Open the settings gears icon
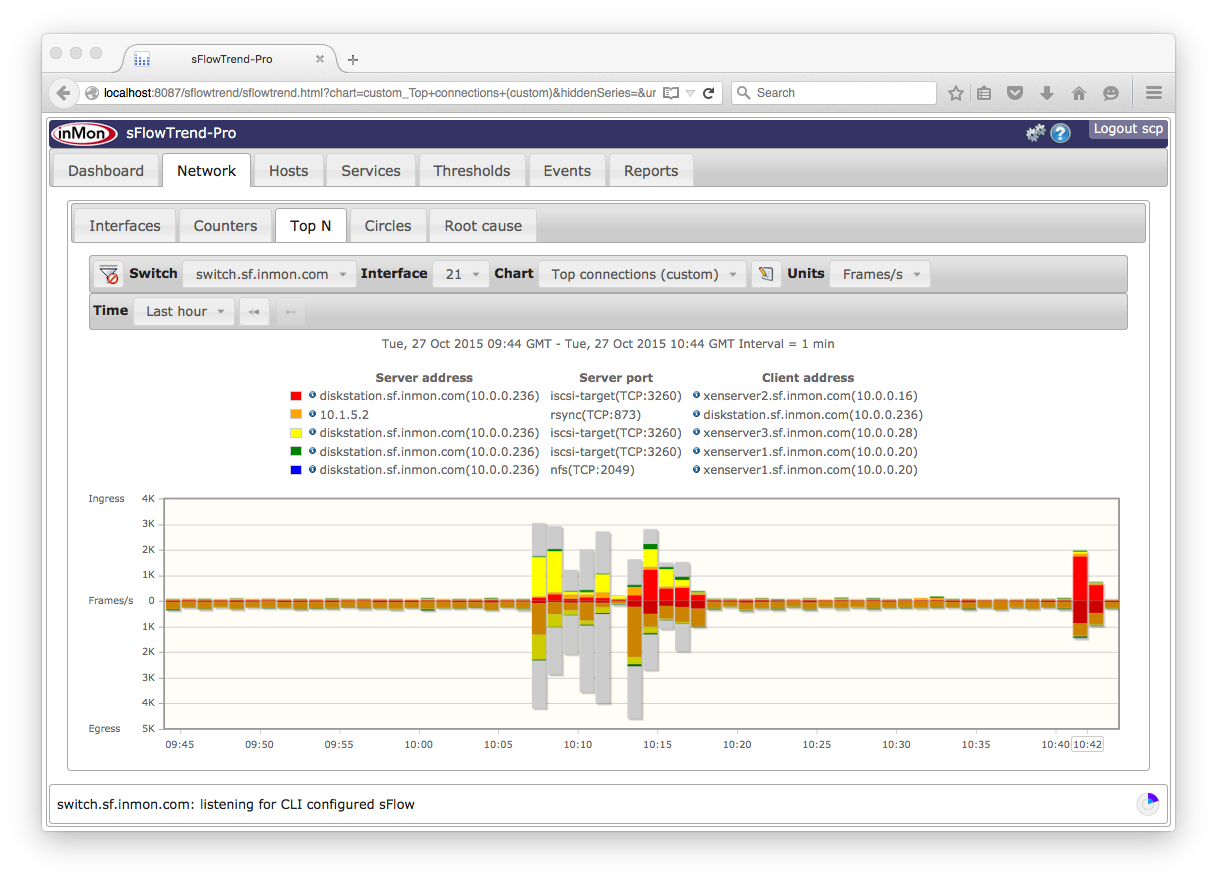1217x881 pixels. [1036, 133]
